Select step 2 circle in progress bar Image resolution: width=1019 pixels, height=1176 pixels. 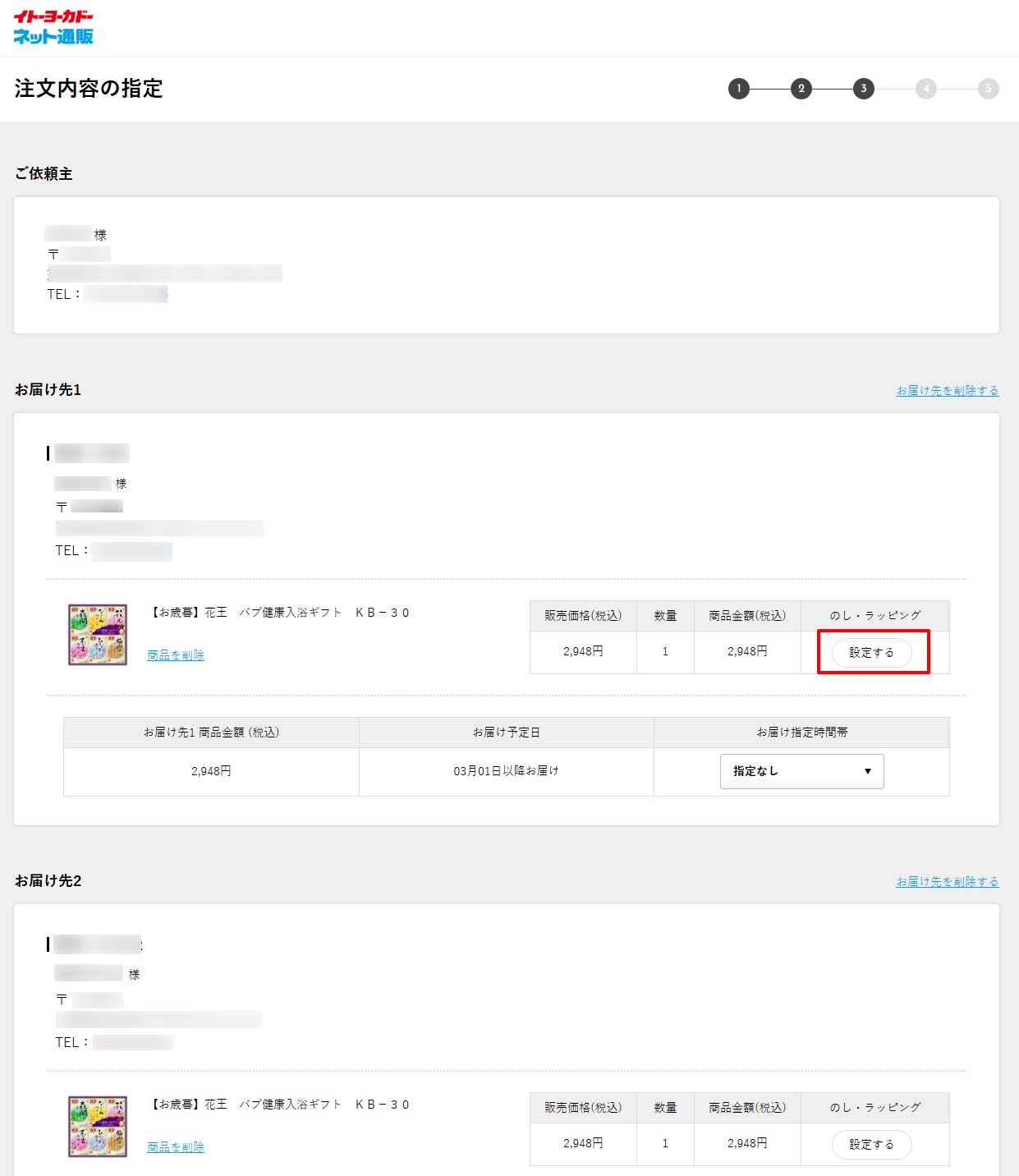tap(801, 89)
